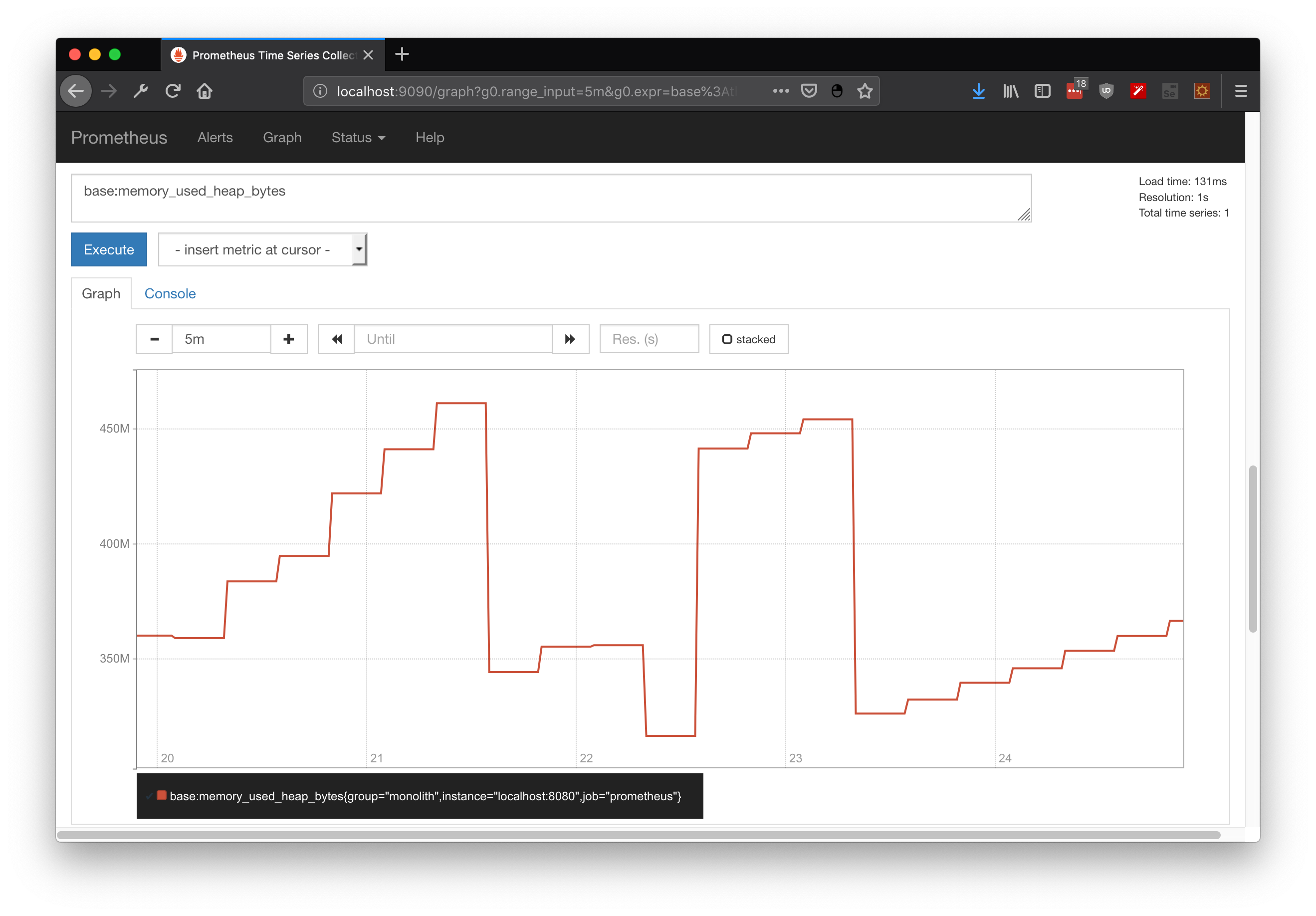Open the uBlock Origin shield icon
The width and height of the screenshot is (1316, 916).
(1105, 91)
